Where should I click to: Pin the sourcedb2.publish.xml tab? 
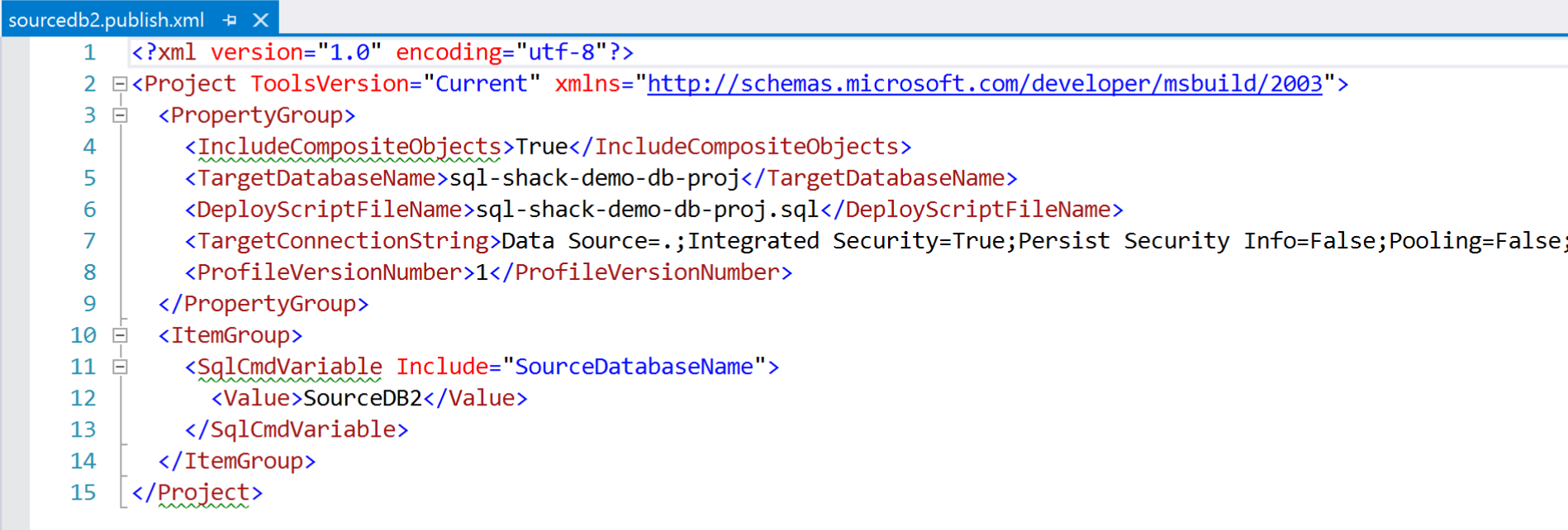point(230,20)
